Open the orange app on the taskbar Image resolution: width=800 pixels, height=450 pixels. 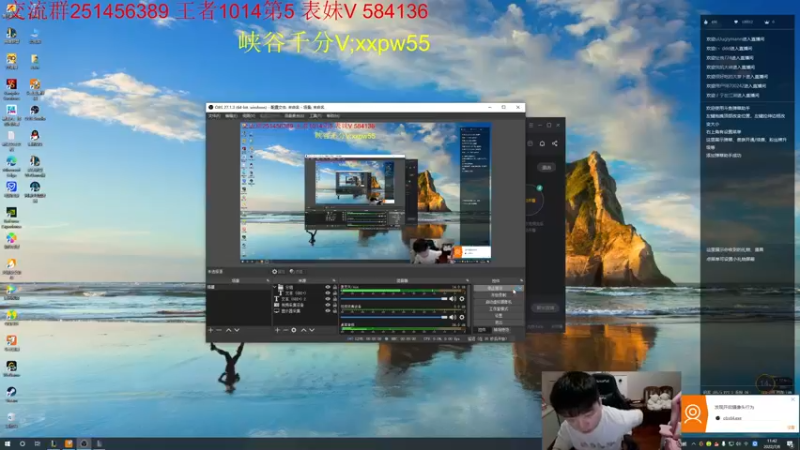[68, 444]
